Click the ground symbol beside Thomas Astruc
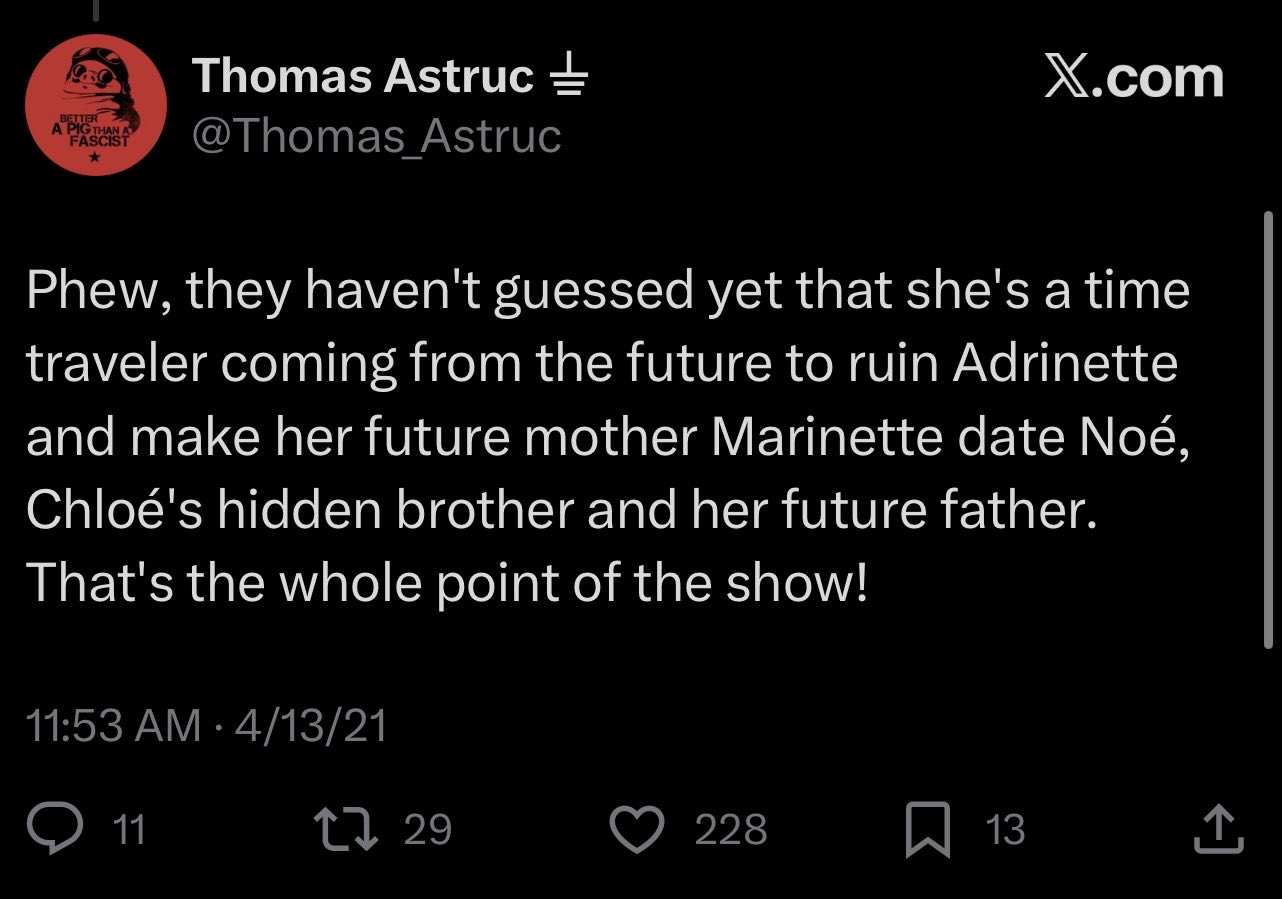Viewport: 1282px width, 899px height. pos(569,77)
